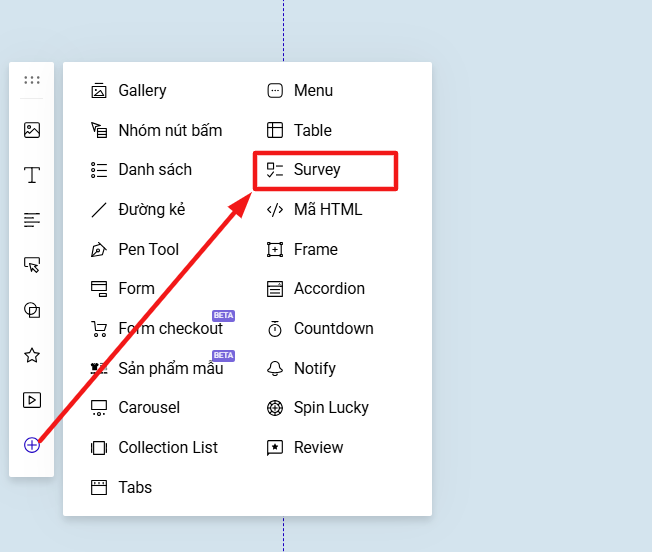This screenshot has width=652, height=552.
Task: Insert a Table element
Action: pos(313,130)
